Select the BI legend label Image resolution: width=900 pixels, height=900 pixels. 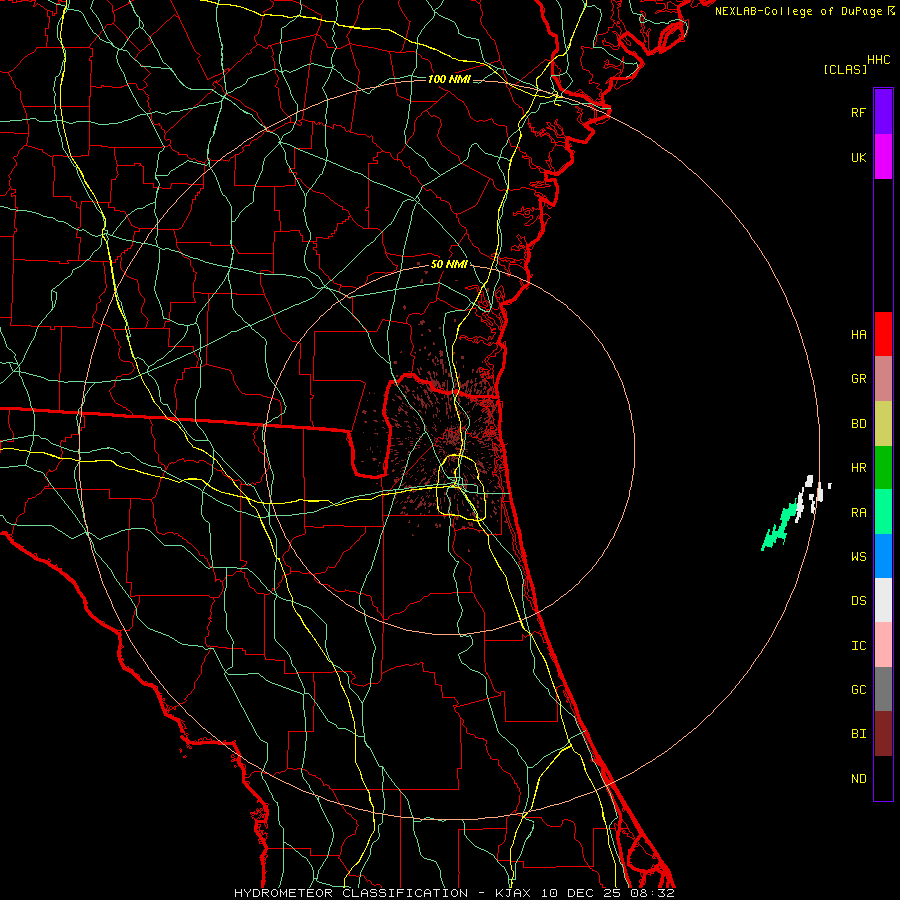[x=858, y=734]
